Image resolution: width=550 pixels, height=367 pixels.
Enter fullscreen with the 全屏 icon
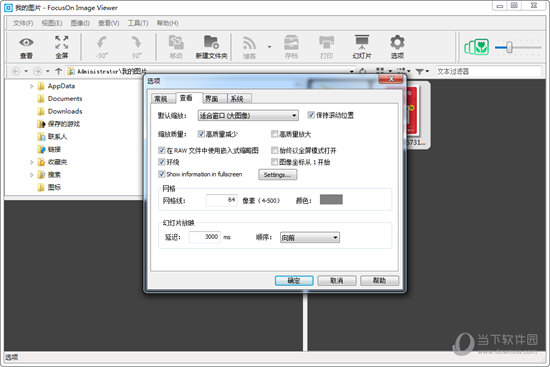click(x=62, y=42)
